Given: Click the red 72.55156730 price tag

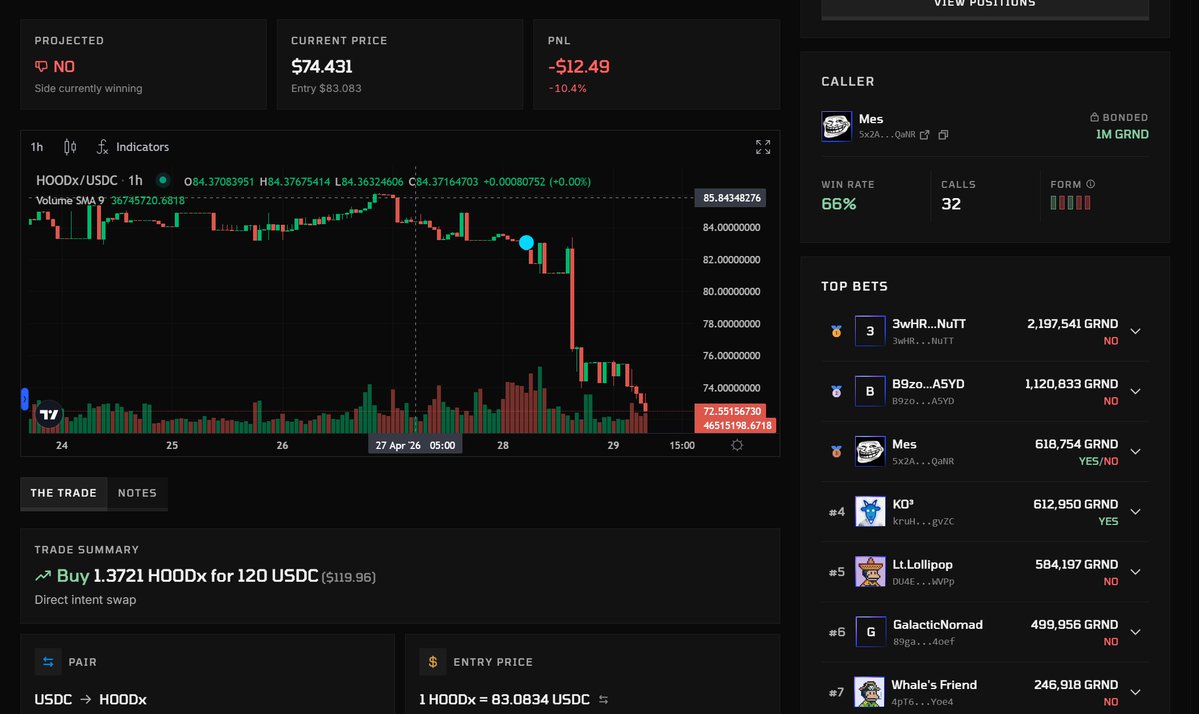Looking at the screenshot, I should 732,411.
